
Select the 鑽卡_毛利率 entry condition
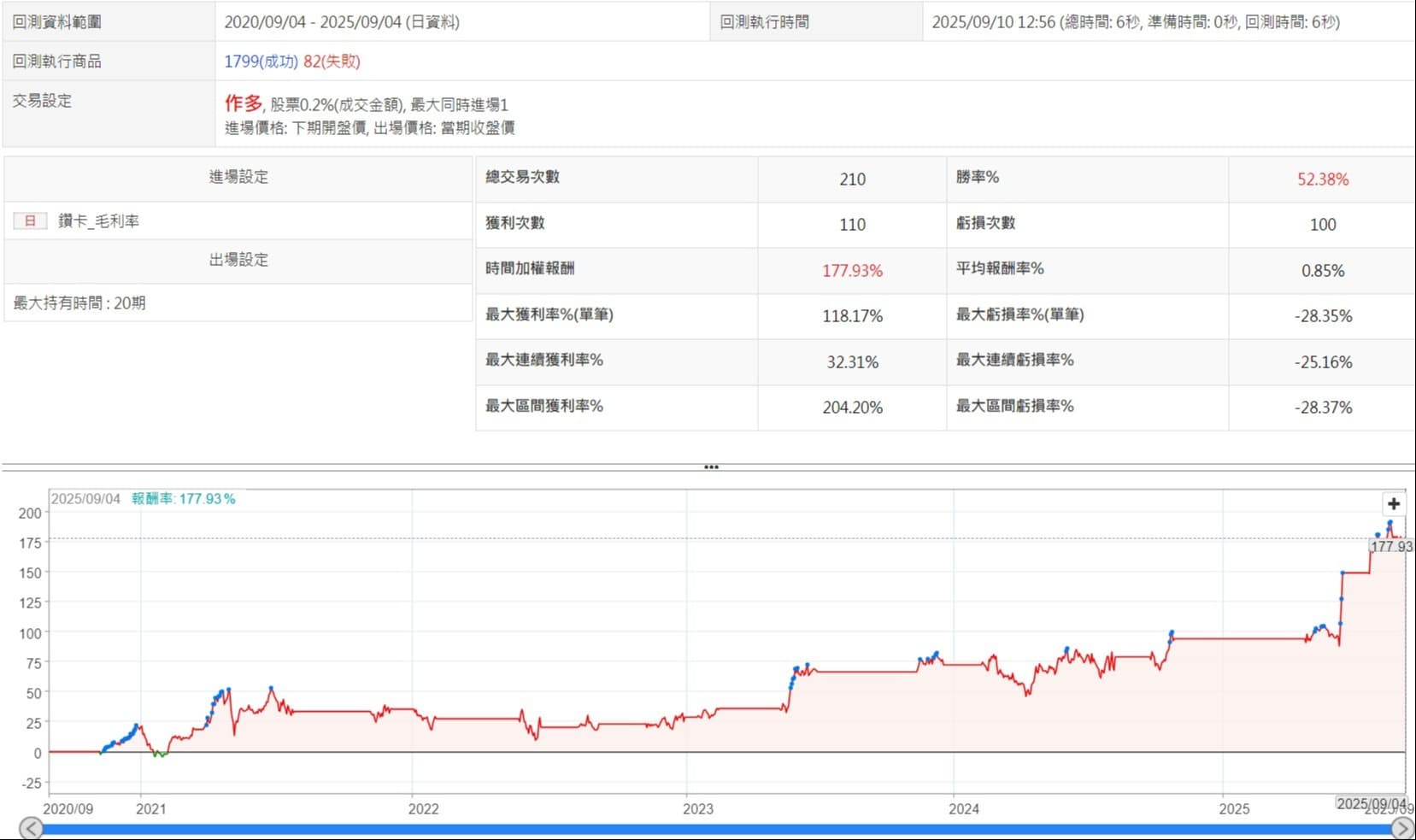(x=98, y=221)
